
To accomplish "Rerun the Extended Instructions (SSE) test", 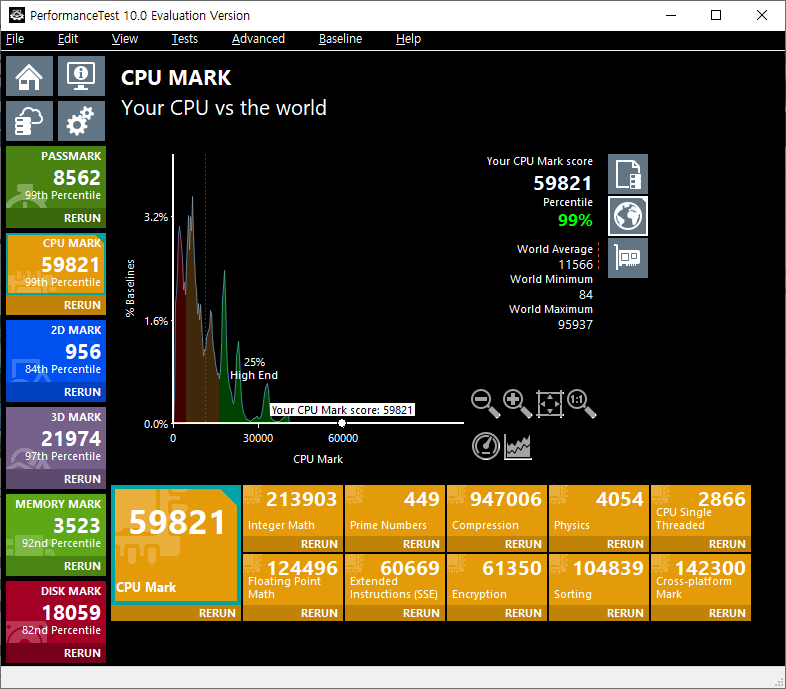I will click(421, 613).
